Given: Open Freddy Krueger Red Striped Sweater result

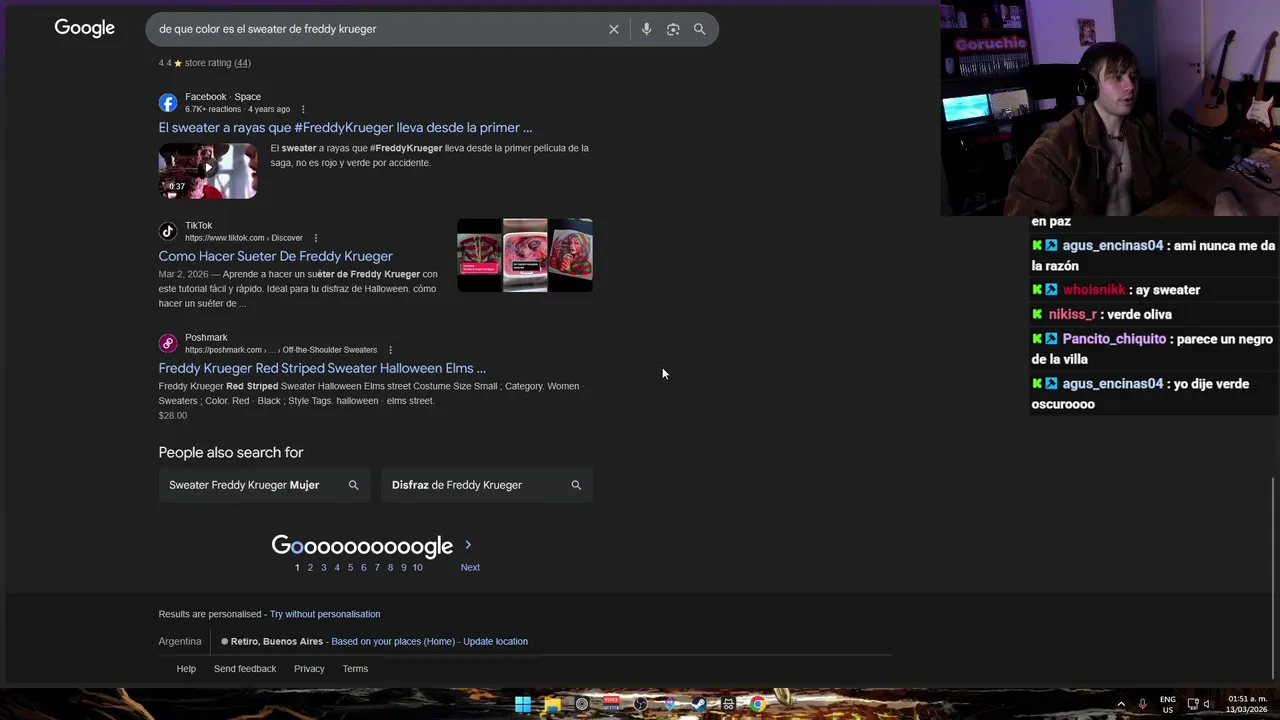Looking at the screenshot, I should (x=322, y=368).
